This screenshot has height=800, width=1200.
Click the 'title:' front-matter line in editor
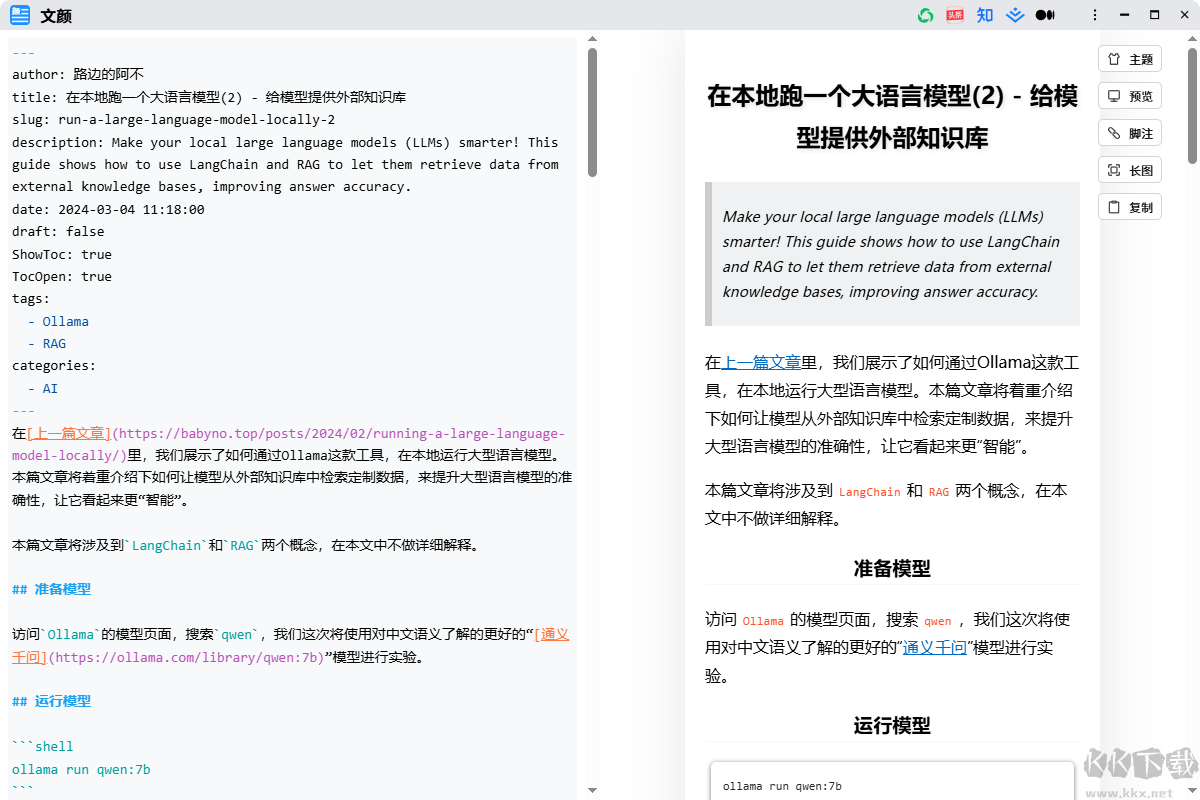pyautogui.click(x=209, y=97)
